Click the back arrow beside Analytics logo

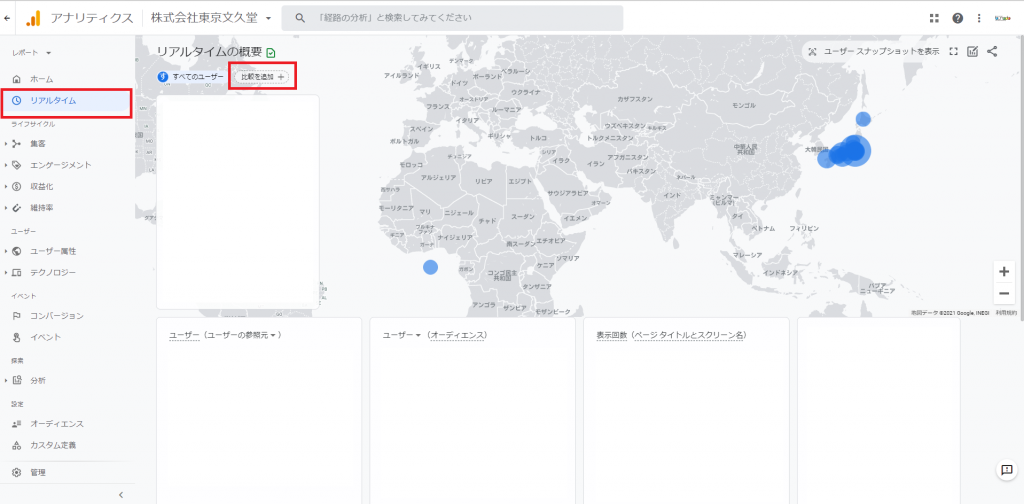tap(8, 18)
